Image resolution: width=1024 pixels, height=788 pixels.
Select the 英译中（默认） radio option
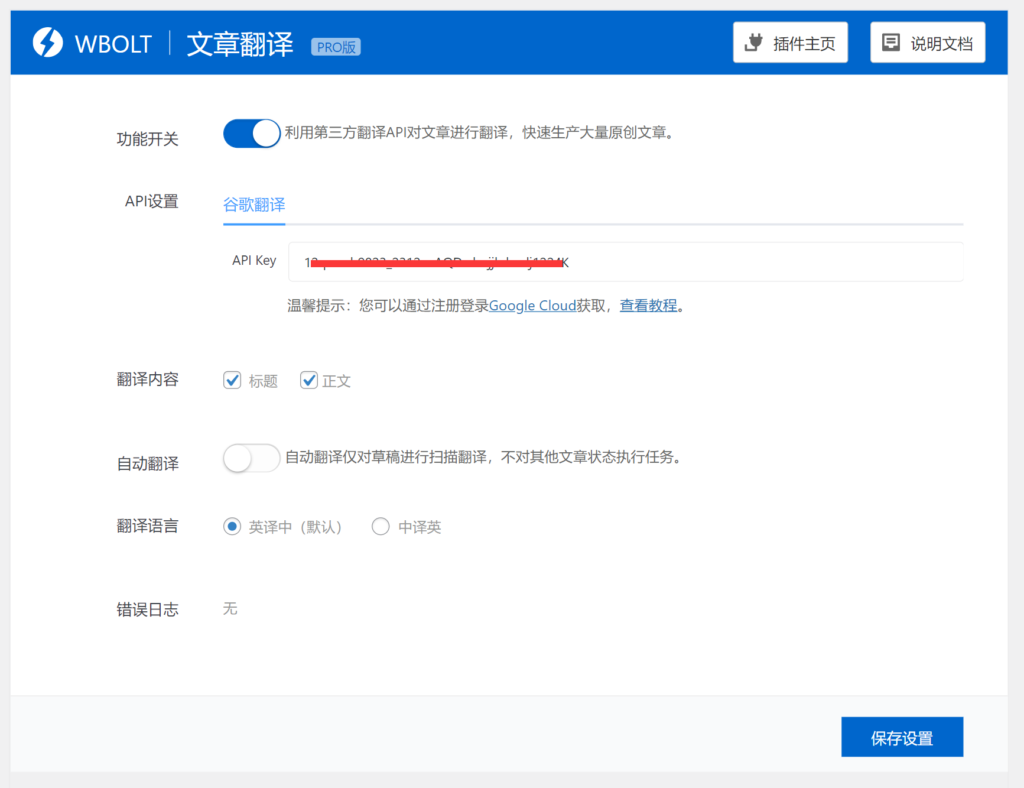pos(232,526)
